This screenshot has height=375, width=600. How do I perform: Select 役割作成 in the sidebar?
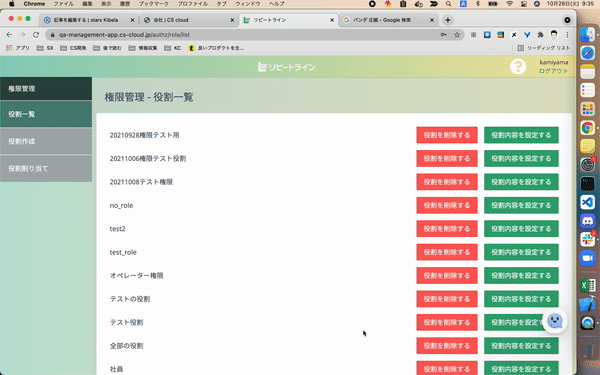(x=46, y=141)
